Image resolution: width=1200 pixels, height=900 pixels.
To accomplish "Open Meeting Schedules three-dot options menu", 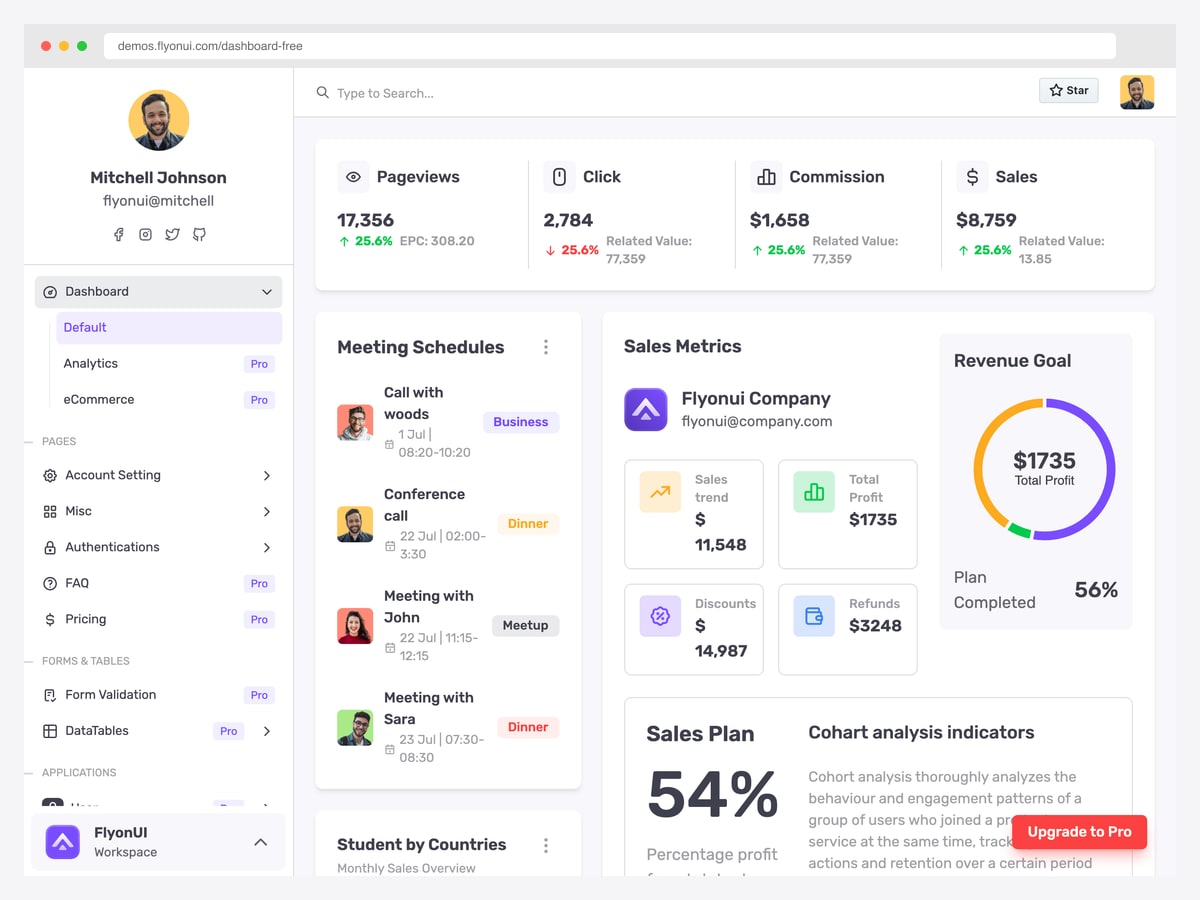I will [546, 347].
